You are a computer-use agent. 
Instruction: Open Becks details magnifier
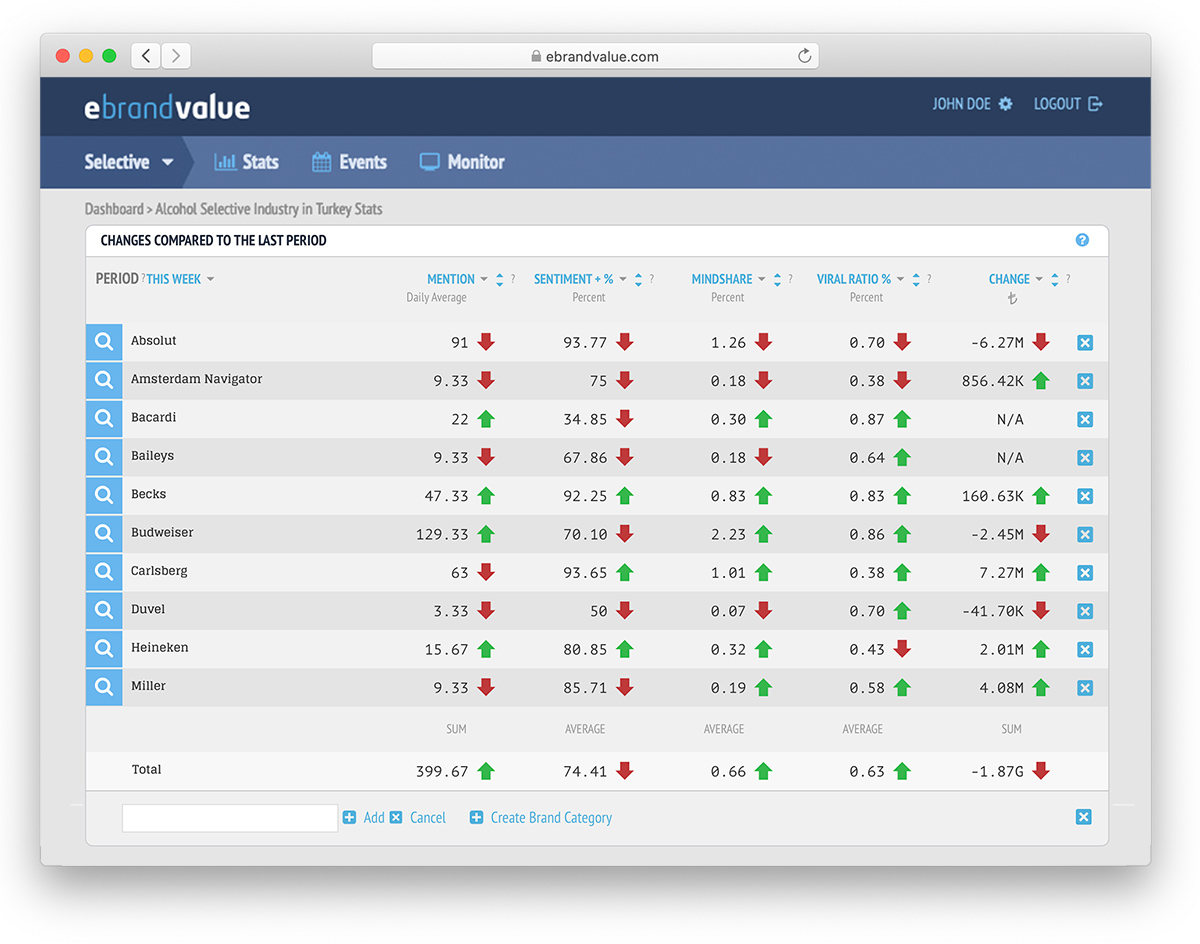pyautogui.click(x=104, y=496)
